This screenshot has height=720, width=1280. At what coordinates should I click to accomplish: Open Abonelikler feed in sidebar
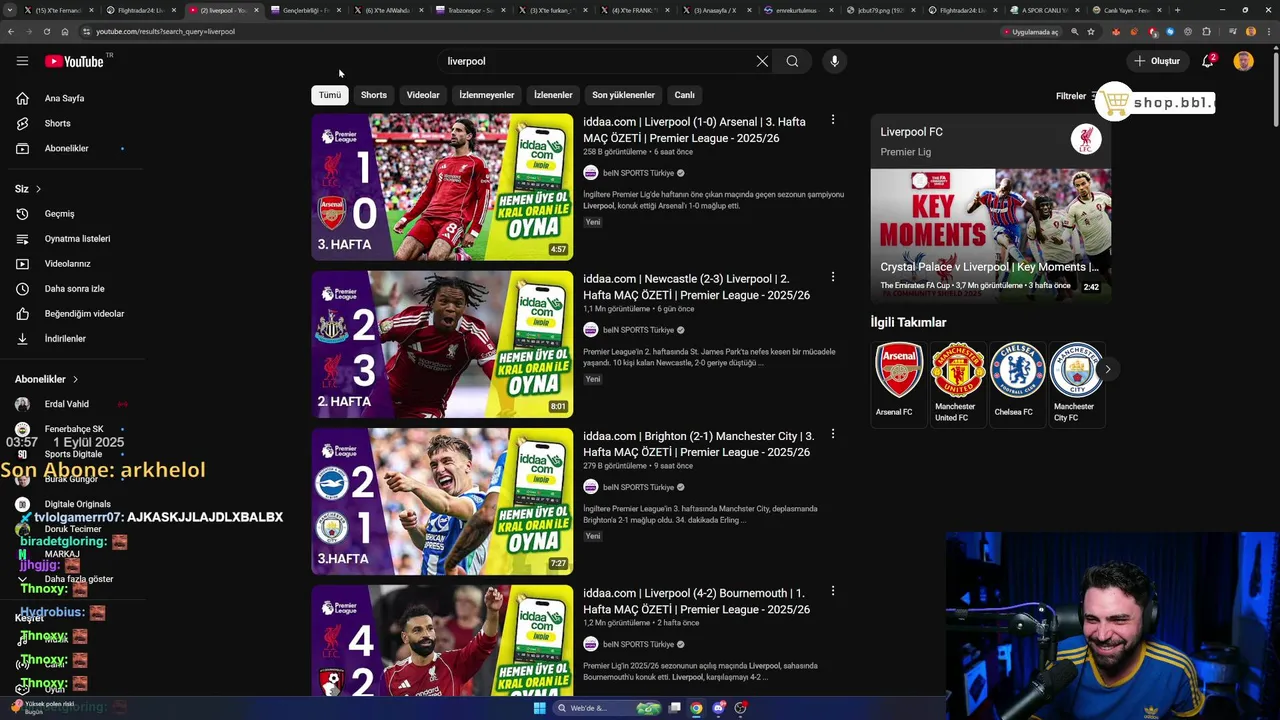coord(66,148)
